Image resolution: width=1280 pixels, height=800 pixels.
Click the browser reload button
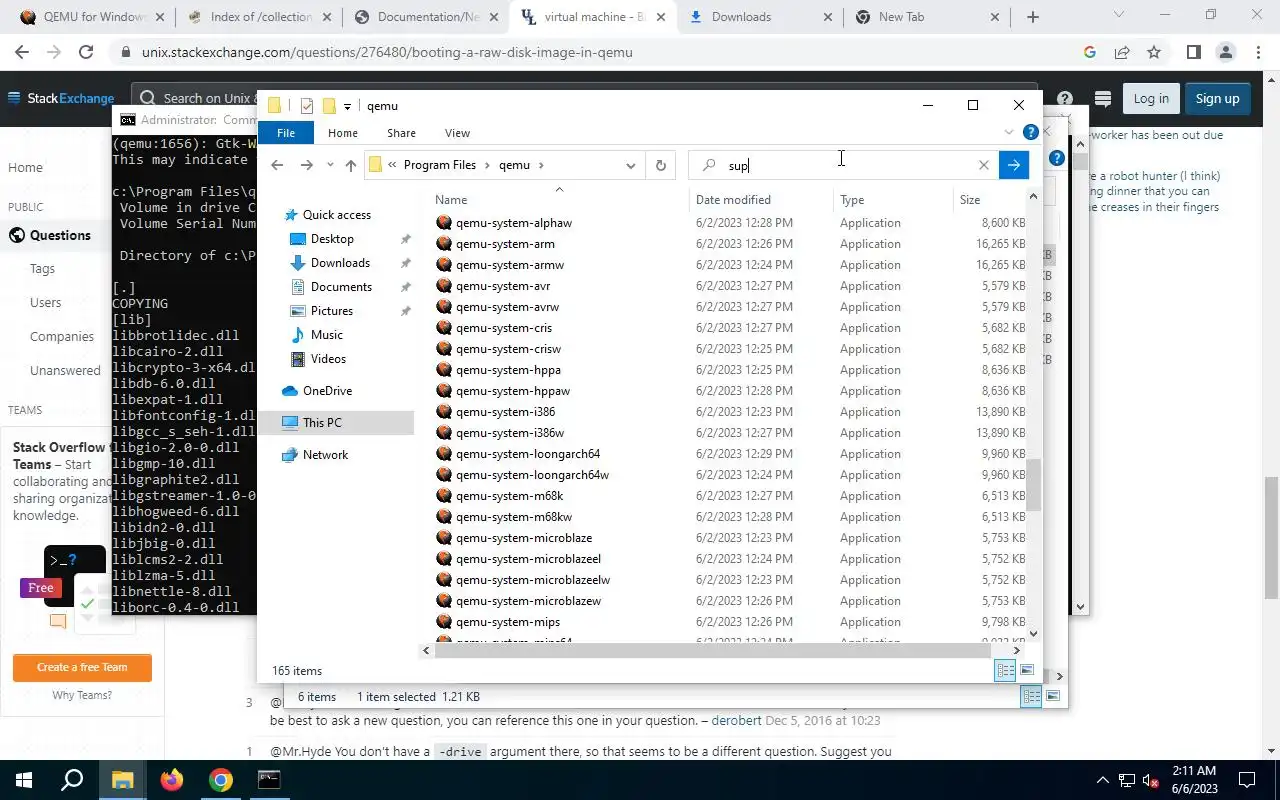click(x=86, y=52)
